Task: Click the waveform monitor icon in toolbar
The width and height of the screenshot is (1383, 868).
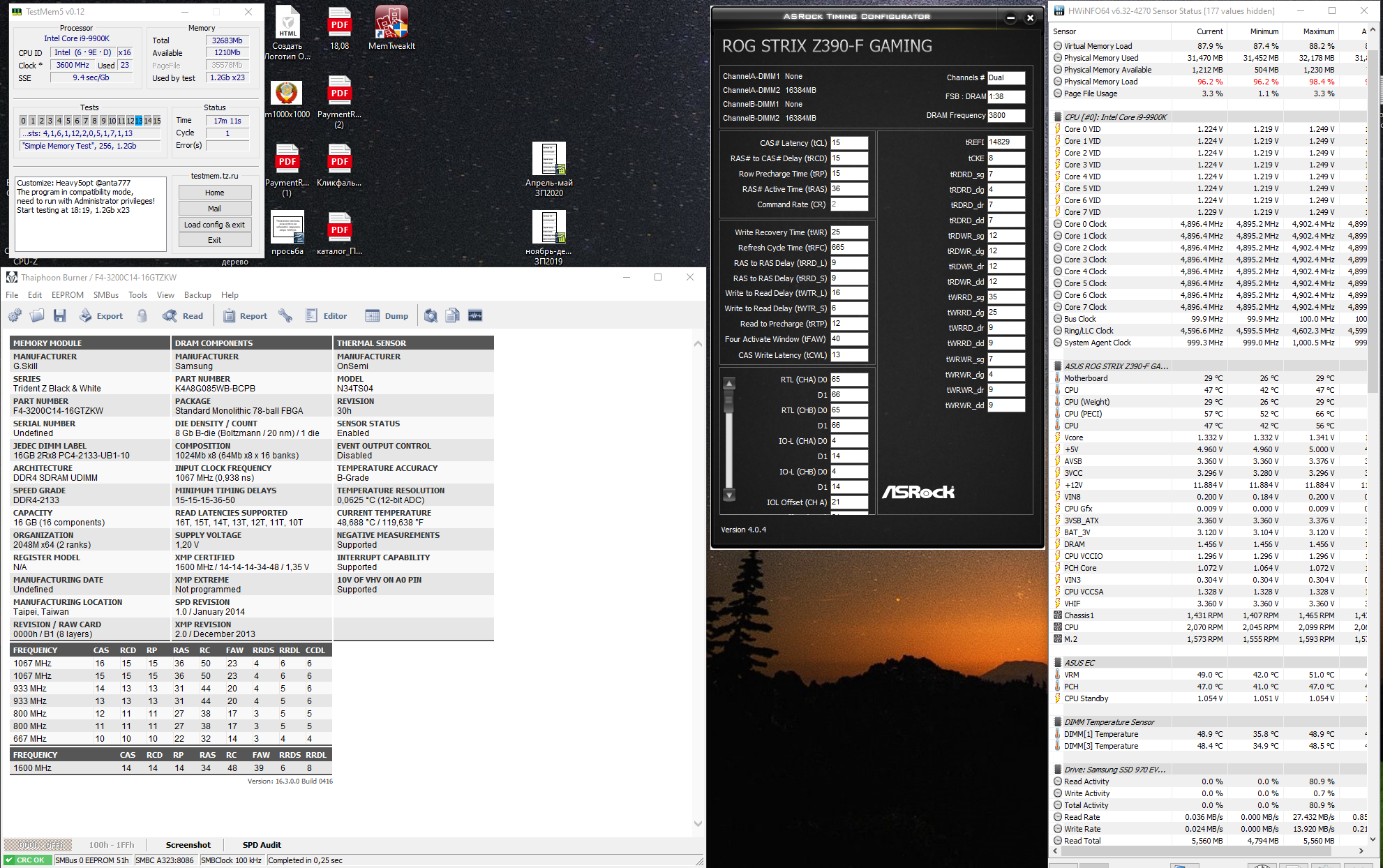Action: click(475, 316)
